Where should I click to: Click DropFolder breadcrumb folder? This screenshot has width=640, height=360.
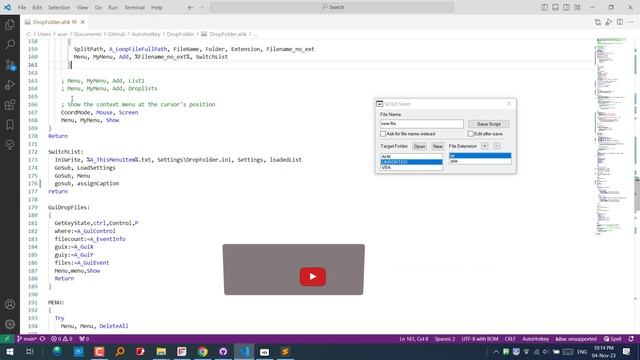[180, 34]
